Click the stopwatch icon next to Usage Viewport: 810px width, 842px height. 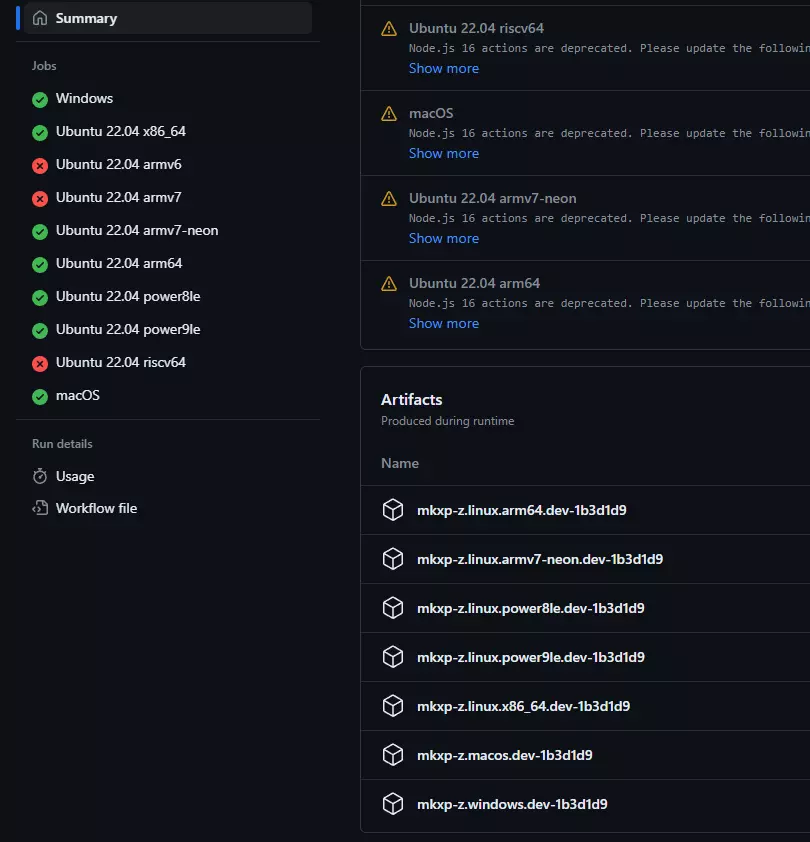[x=40, y=477]
